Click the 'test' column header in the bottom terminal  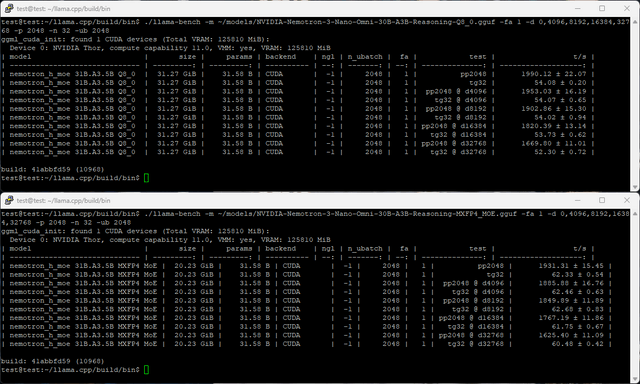(x=478, y=249)
